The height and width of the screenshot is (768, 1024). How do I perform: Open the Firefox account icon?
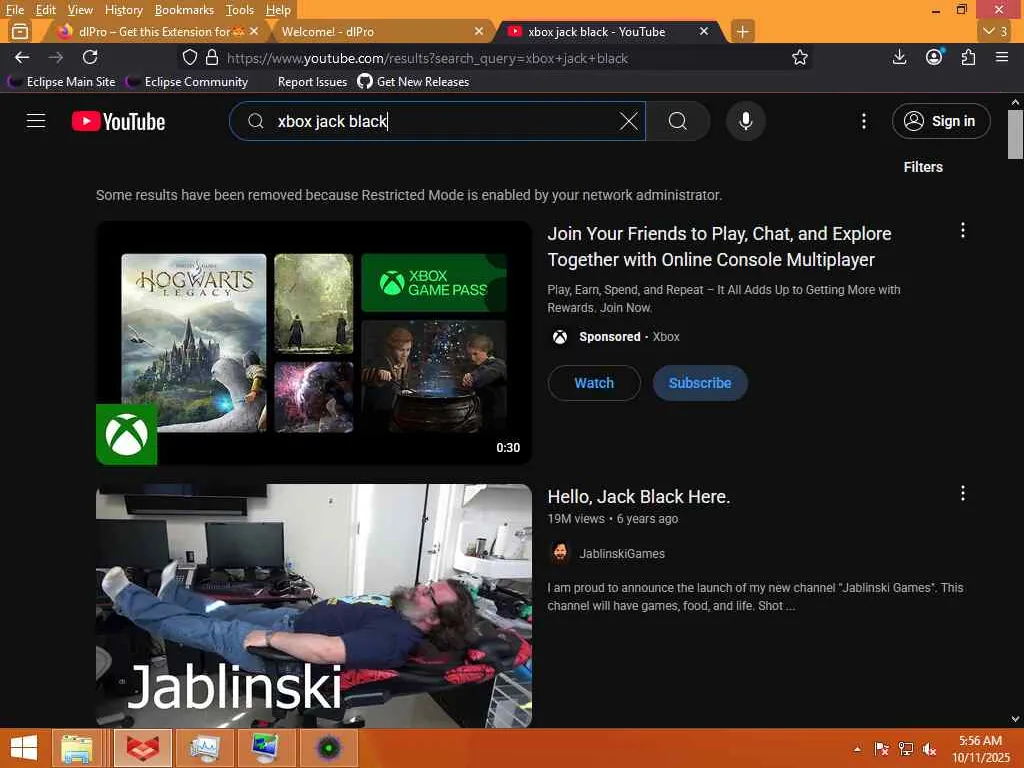935,57
